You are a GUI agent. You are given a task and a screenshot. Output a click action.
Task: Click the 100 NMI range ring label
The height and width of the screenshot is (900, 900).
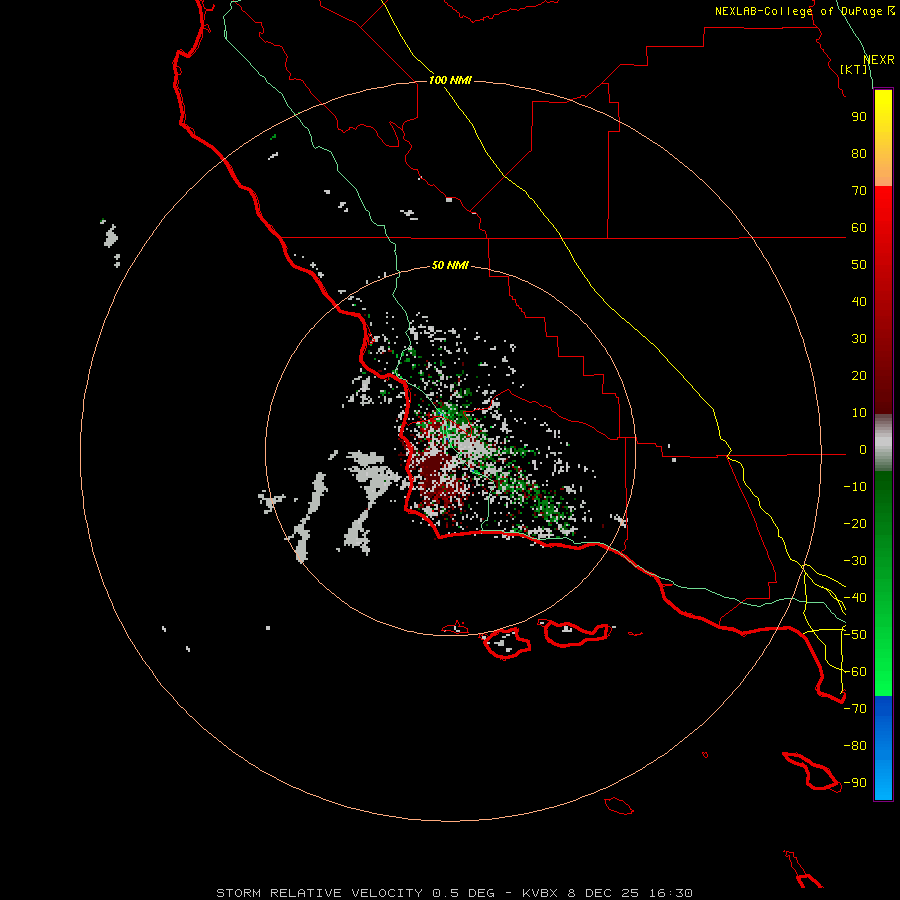tap(450, 80)
